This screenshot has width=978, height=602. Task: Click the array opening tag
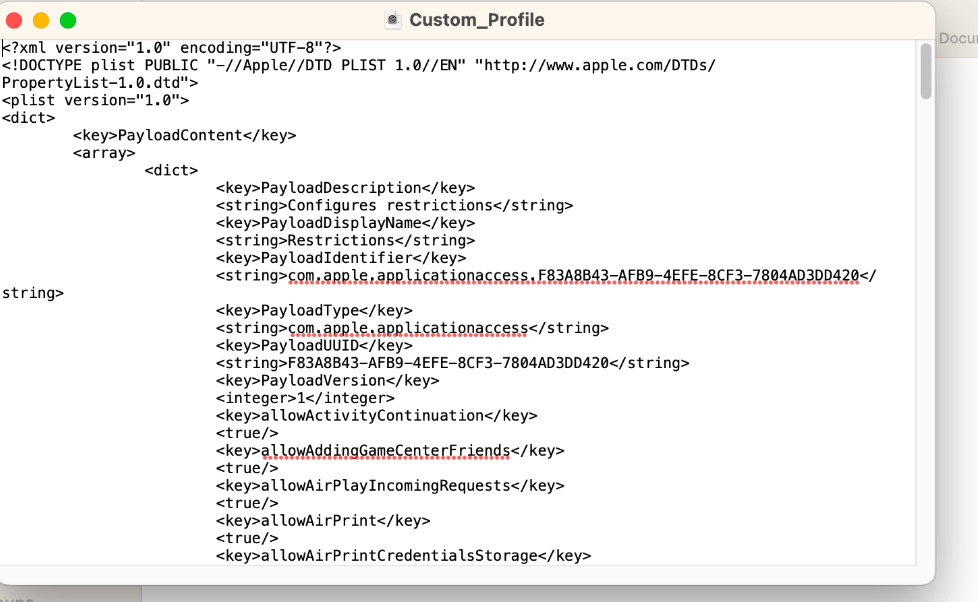click(x=104, y=153)
